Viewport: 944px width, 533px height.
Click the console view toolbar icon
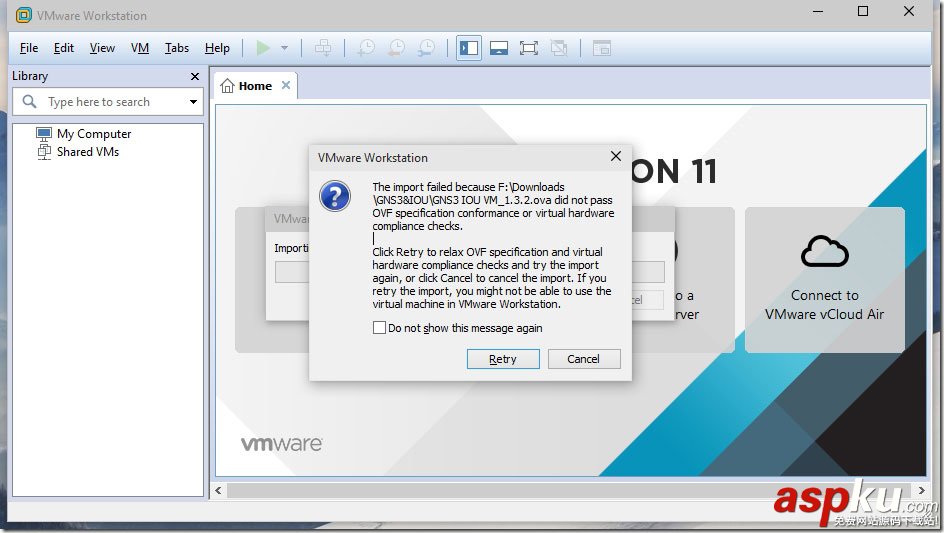(601, 48)
